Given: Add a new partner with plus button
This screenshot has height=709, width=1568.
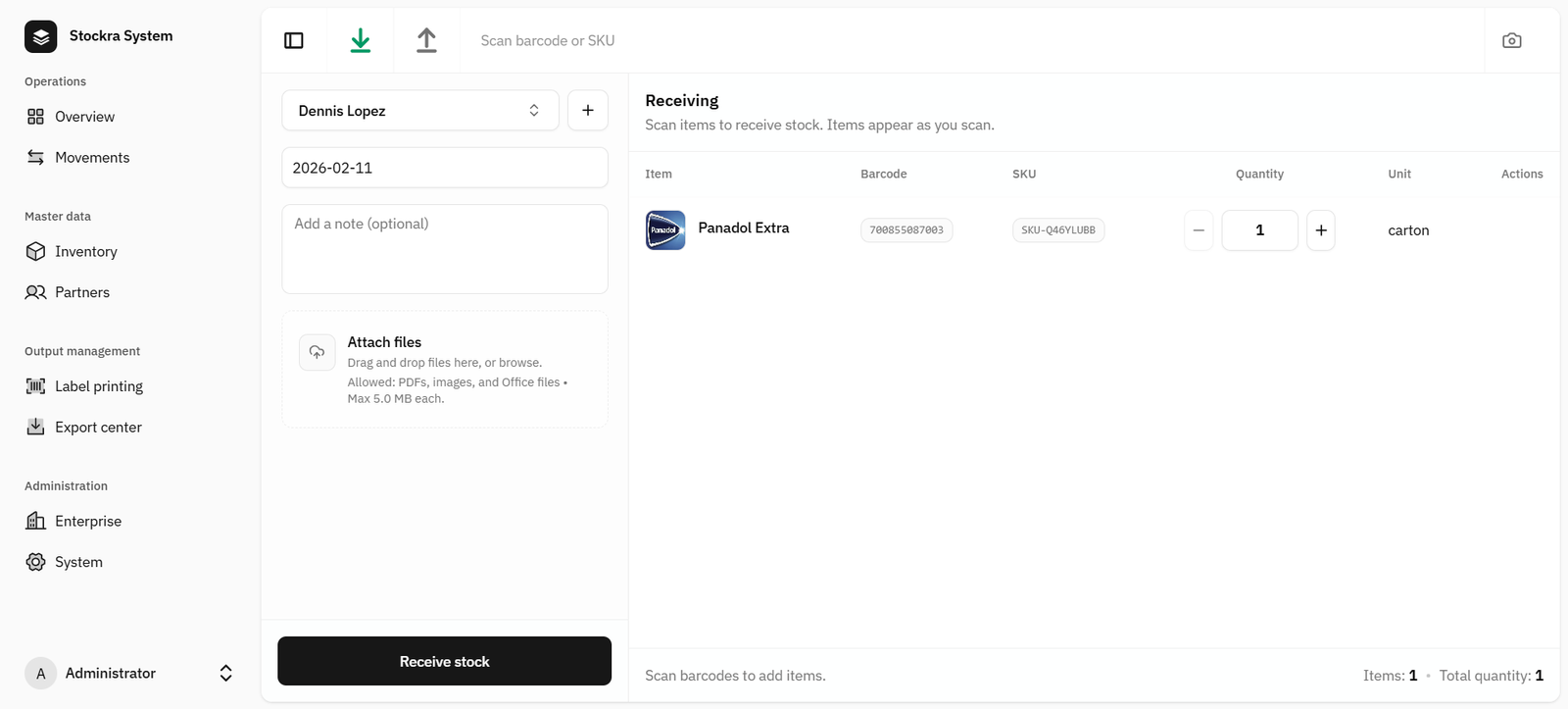Looking at the screenshot, I should click(587, 111).
